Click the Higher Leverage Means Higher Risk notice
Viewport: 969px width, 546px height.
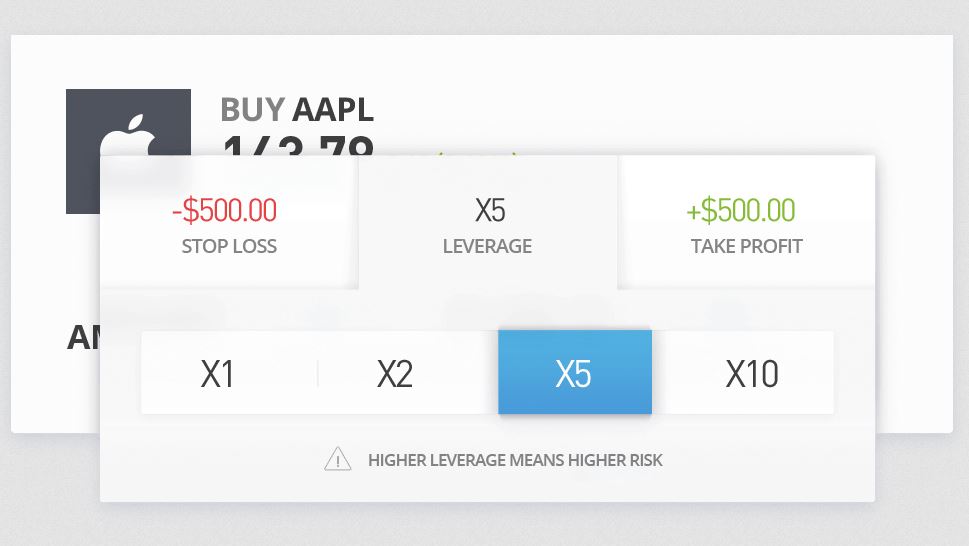click(x=515, y=460)
